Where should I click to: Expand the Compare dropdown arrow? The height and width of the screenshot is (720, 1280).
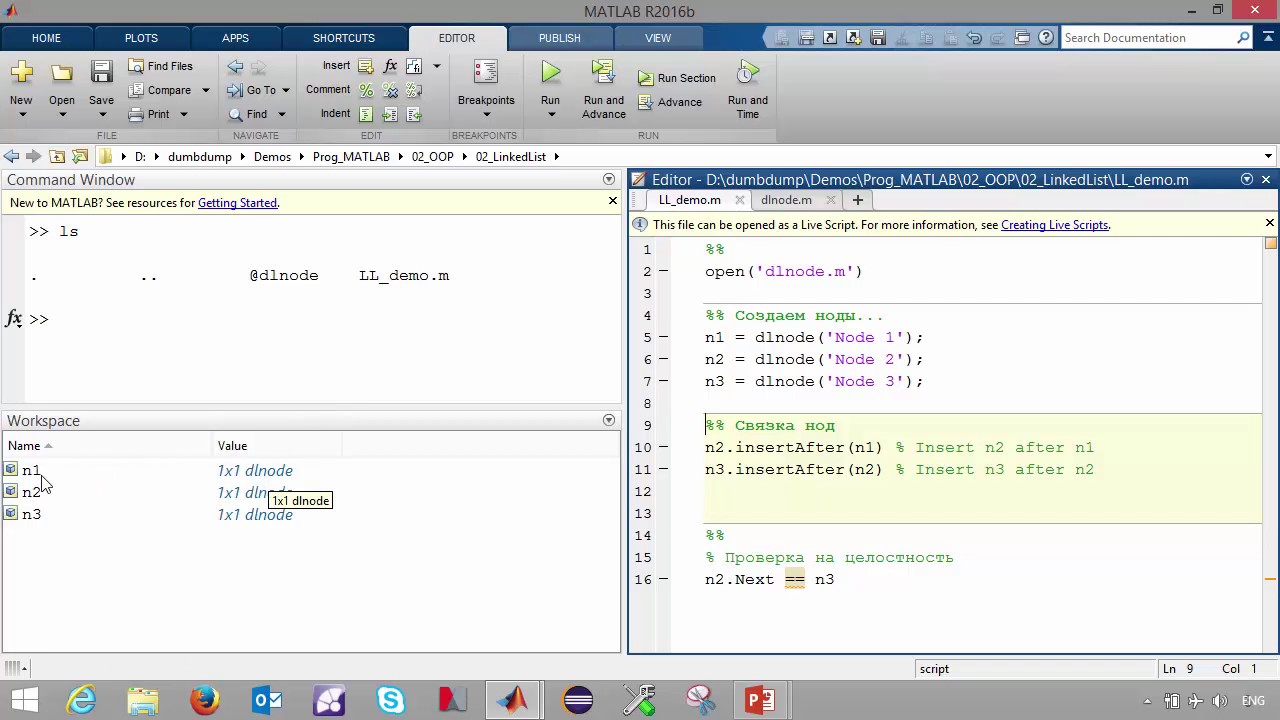(x=205, y=90)
